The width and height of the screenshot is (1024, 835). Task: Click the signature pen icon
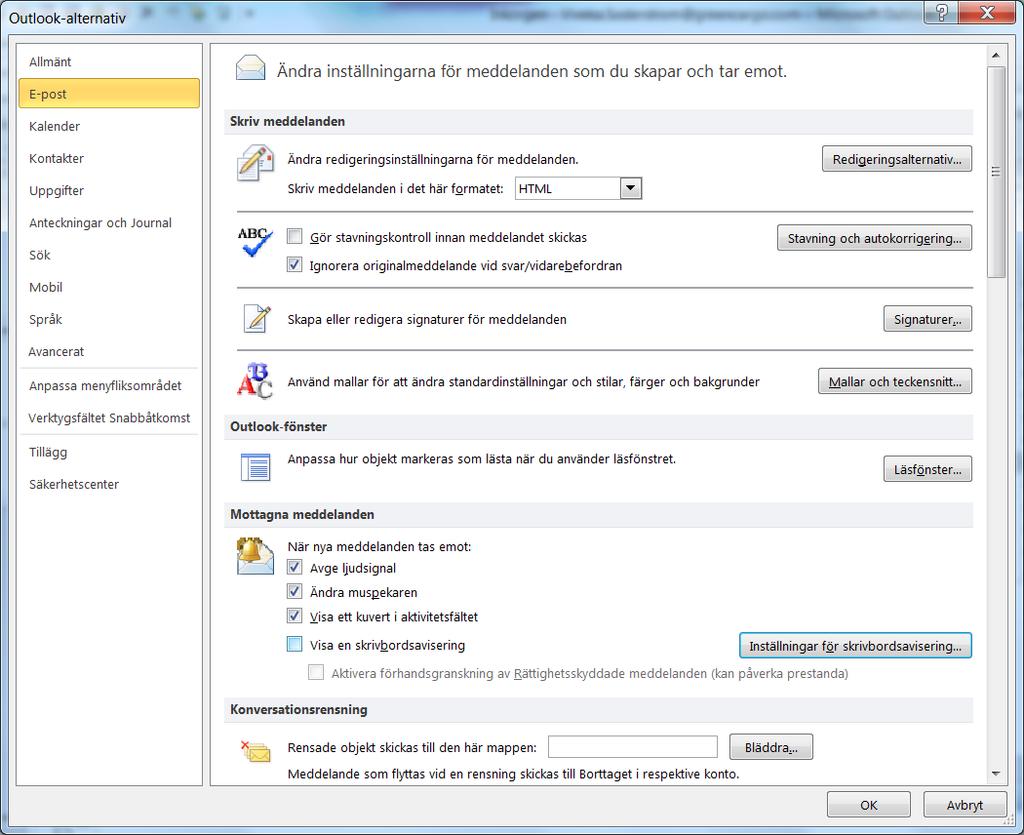pos(257,319)
